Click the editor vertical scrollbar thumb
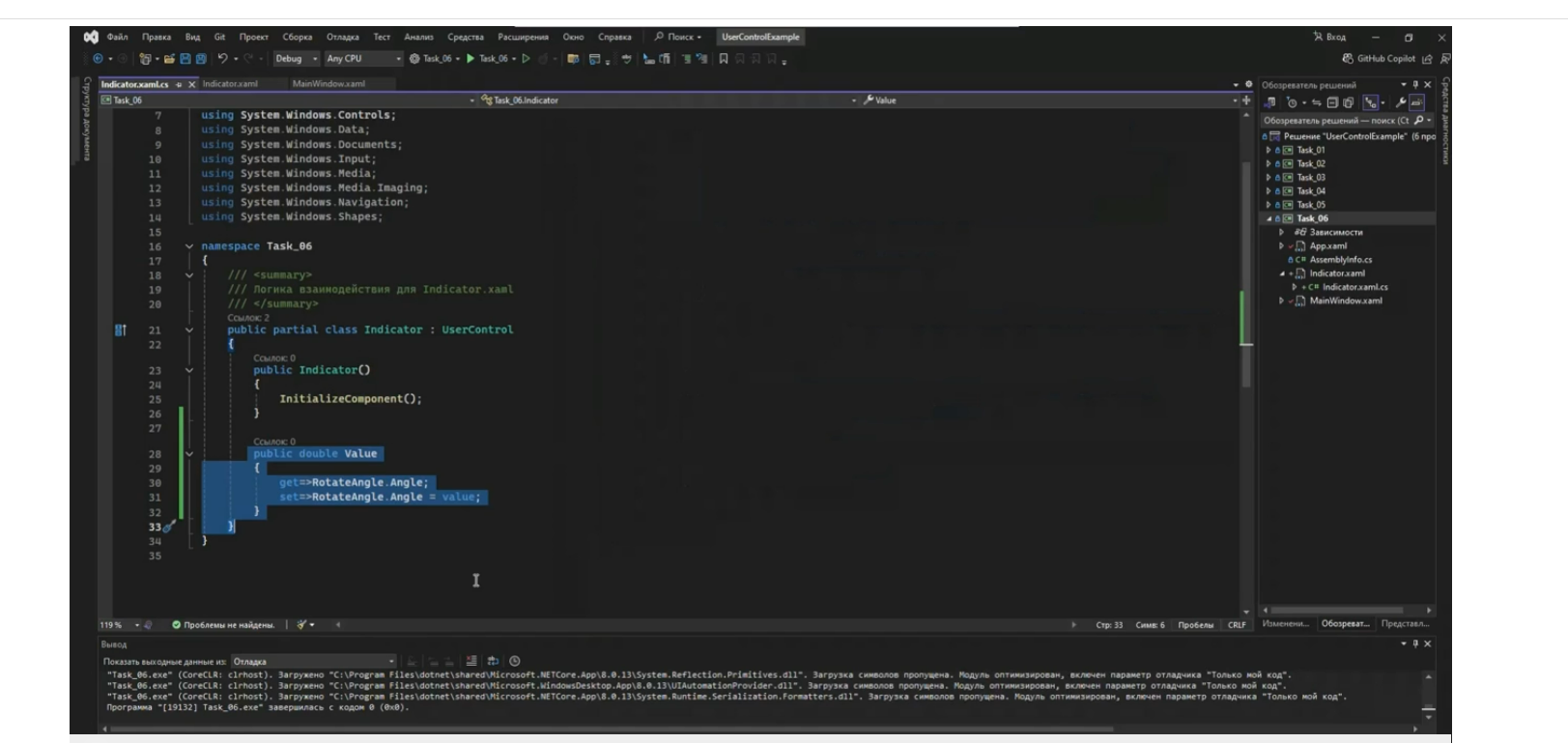Viewport: 1568px width, 743px height. point(1246,275)
